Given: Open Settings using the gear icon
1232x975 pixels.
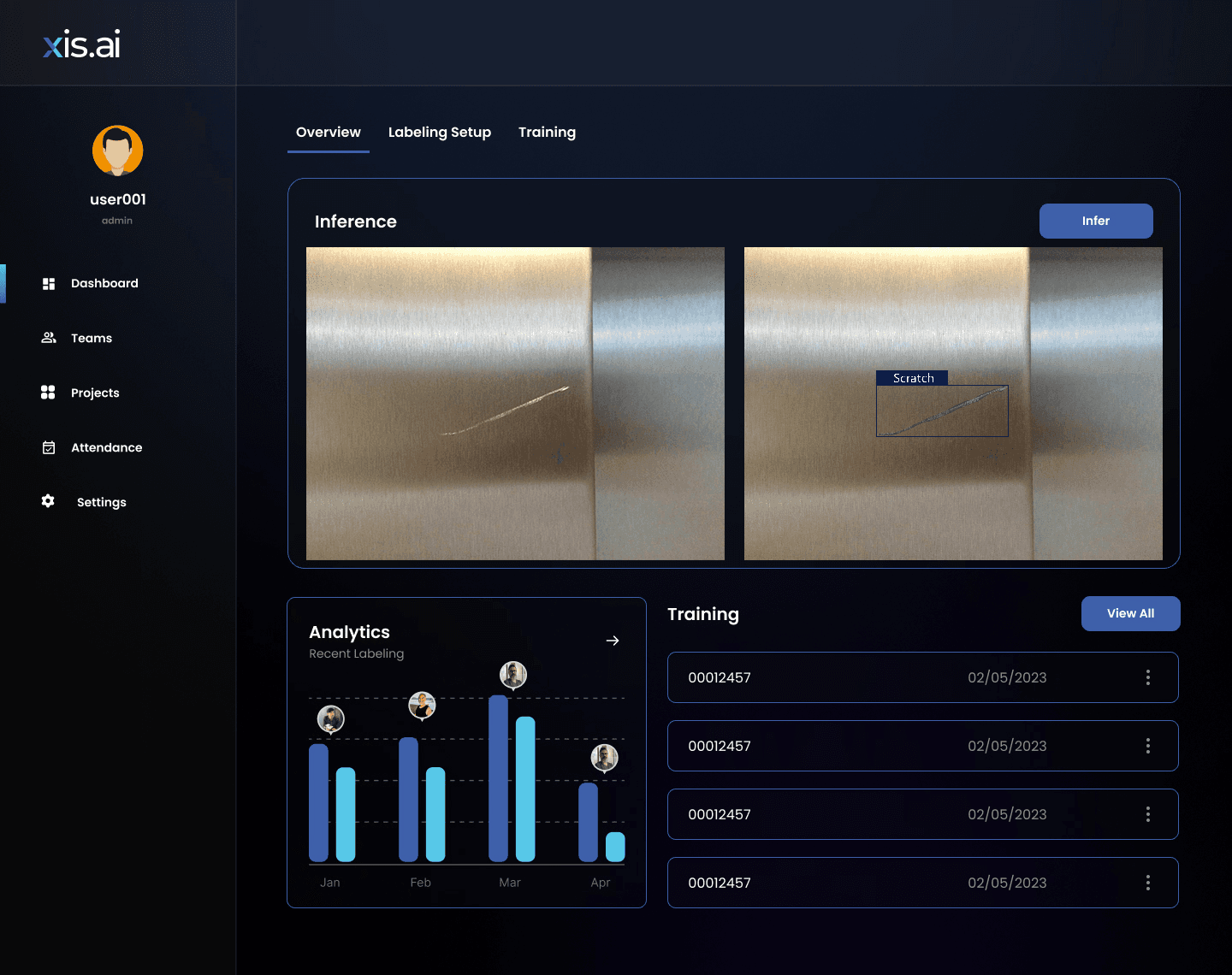Looking at the screenshot, I should pyautogui.click(x=48, y=501).
